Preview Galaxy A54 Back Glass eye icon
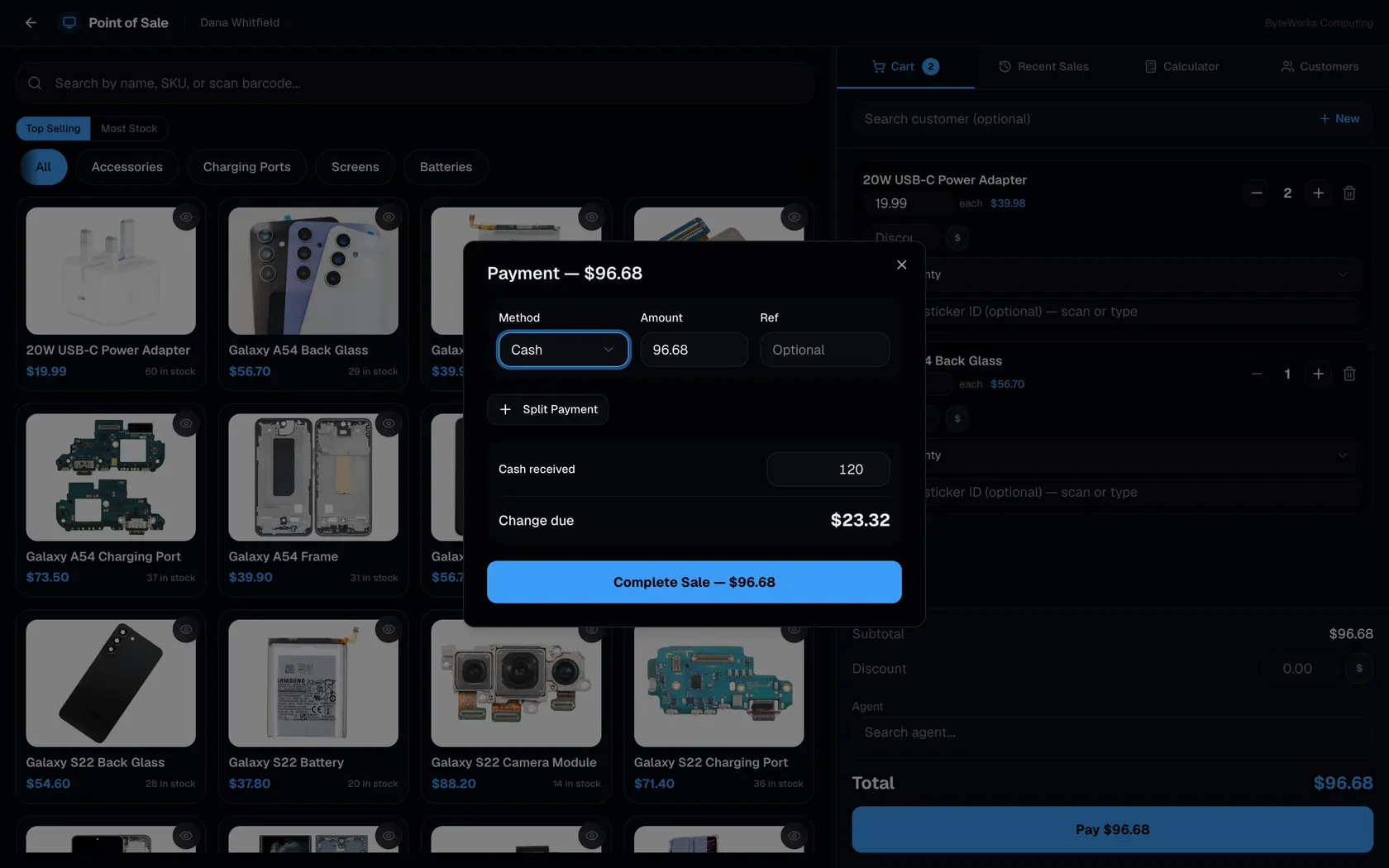 [x=389, y=217]
